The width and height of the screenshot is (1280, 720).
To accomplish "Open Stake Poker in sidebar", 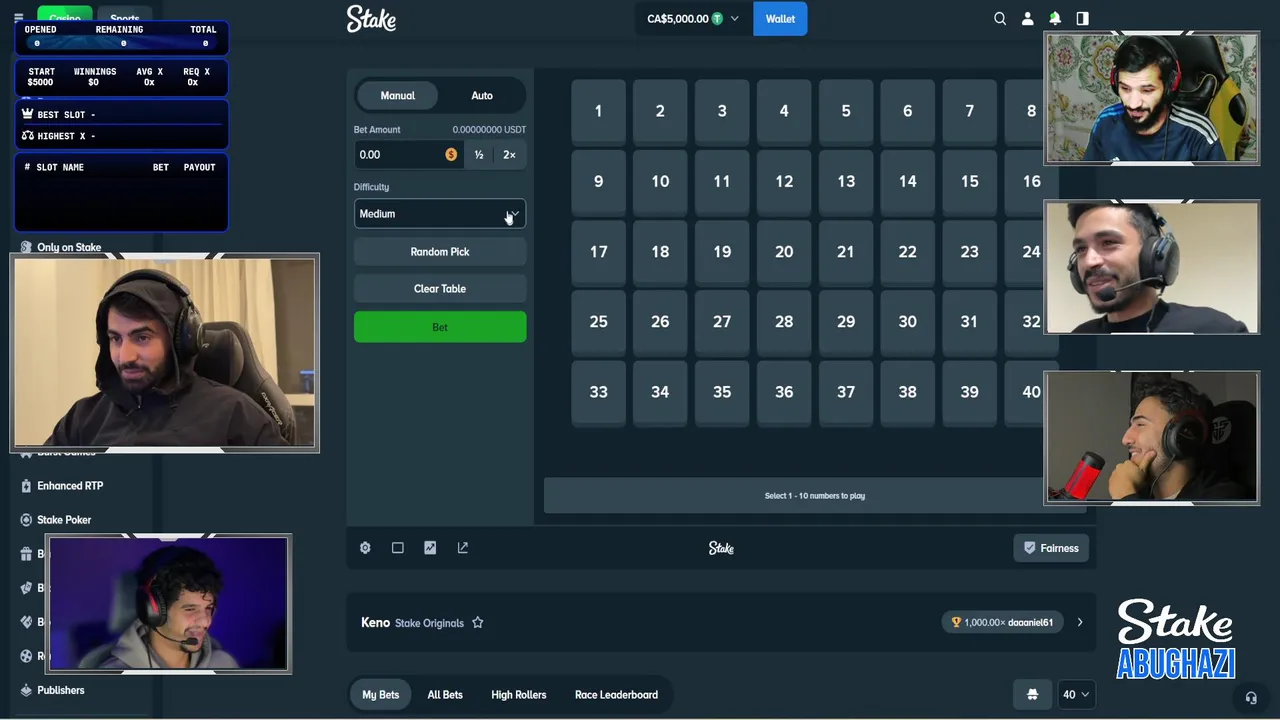I will [62, 520].
